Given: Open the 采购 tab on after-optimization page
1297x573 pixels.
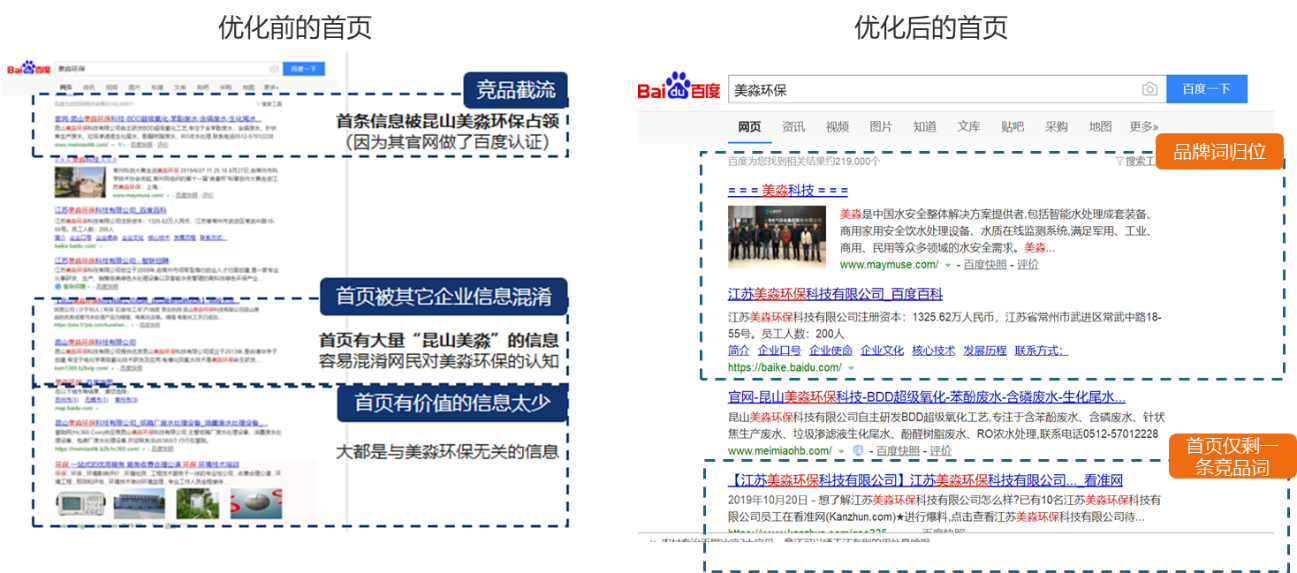Looking at the screenshot, I should 1056,127.
